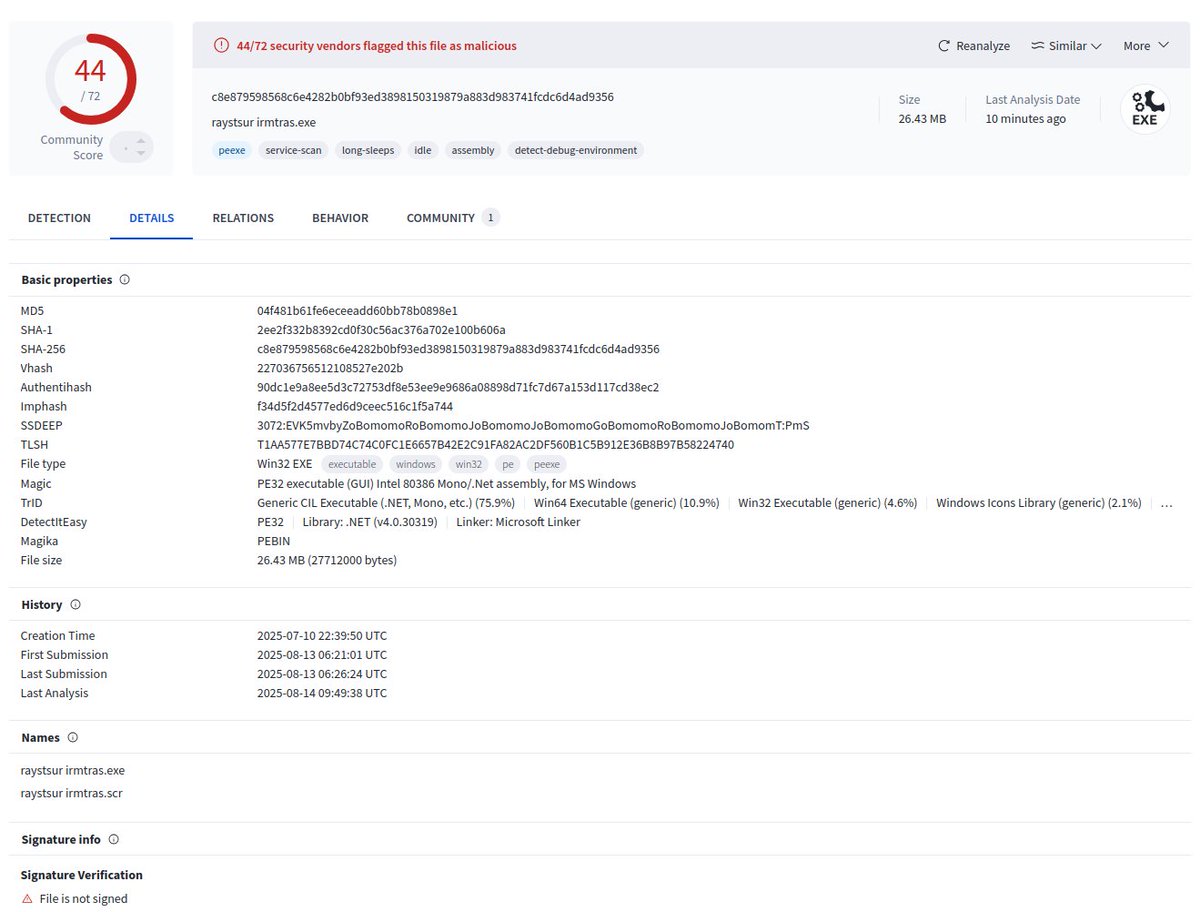
Task: Expand the TrID ellipsis for more entries
Action: pyautogui.click(x=1166, y=504)
